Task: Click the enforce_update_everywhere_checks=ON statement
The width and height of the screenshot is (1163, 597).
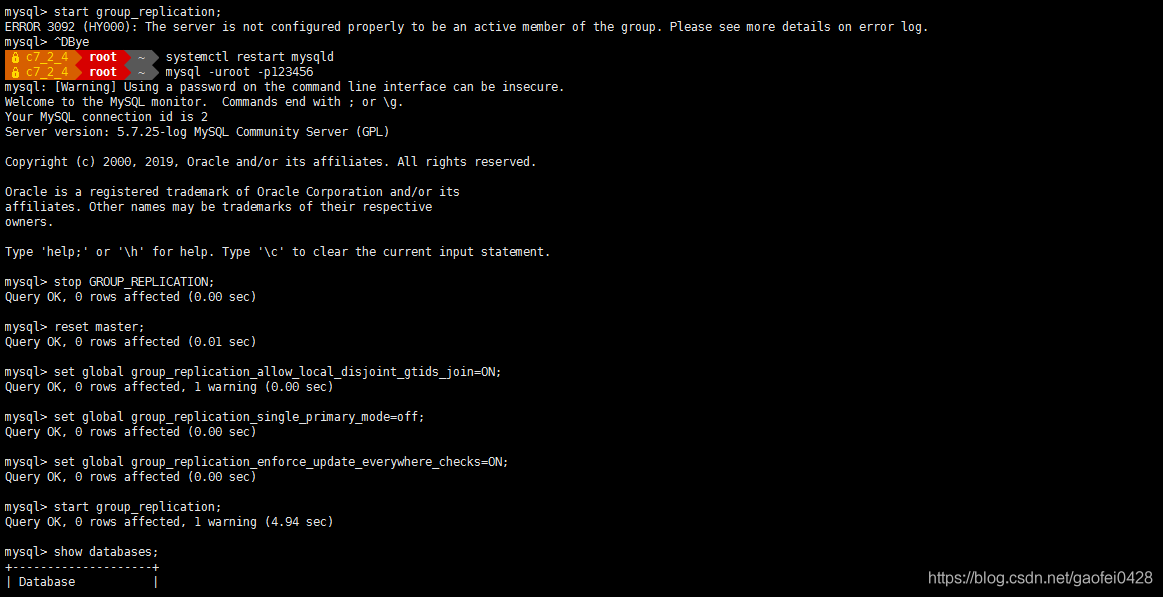Action: (x=257, y=461)
